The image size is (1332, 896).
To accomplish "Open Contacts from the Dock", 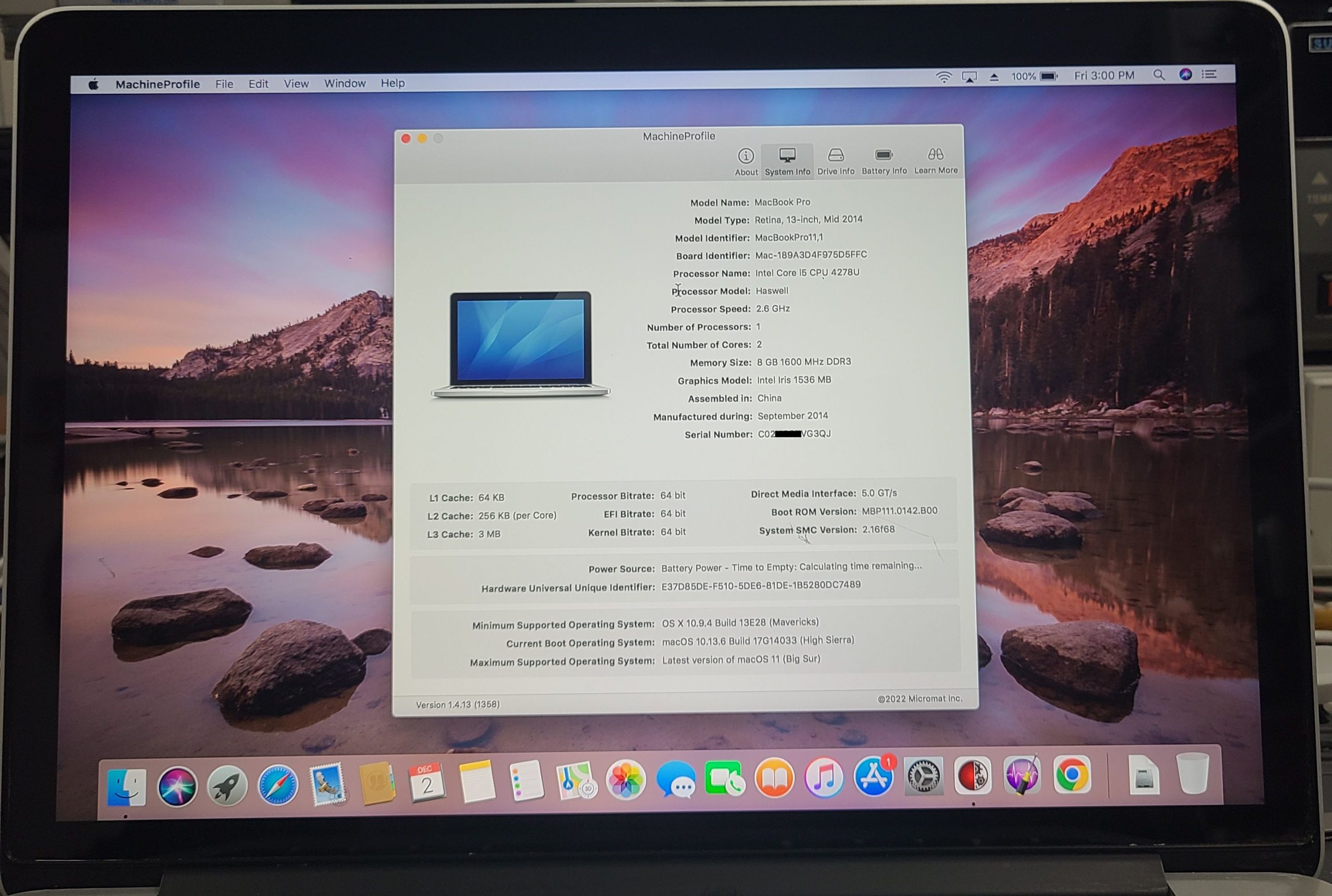I will pos(377,784).
